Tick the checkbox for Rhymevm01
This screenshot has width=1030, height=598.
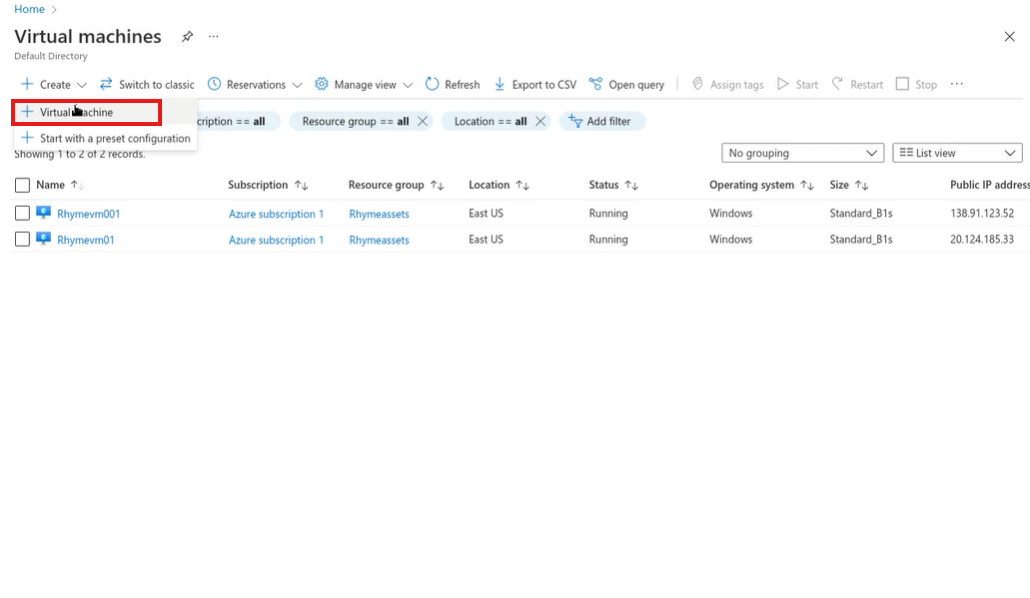point(22,239)
